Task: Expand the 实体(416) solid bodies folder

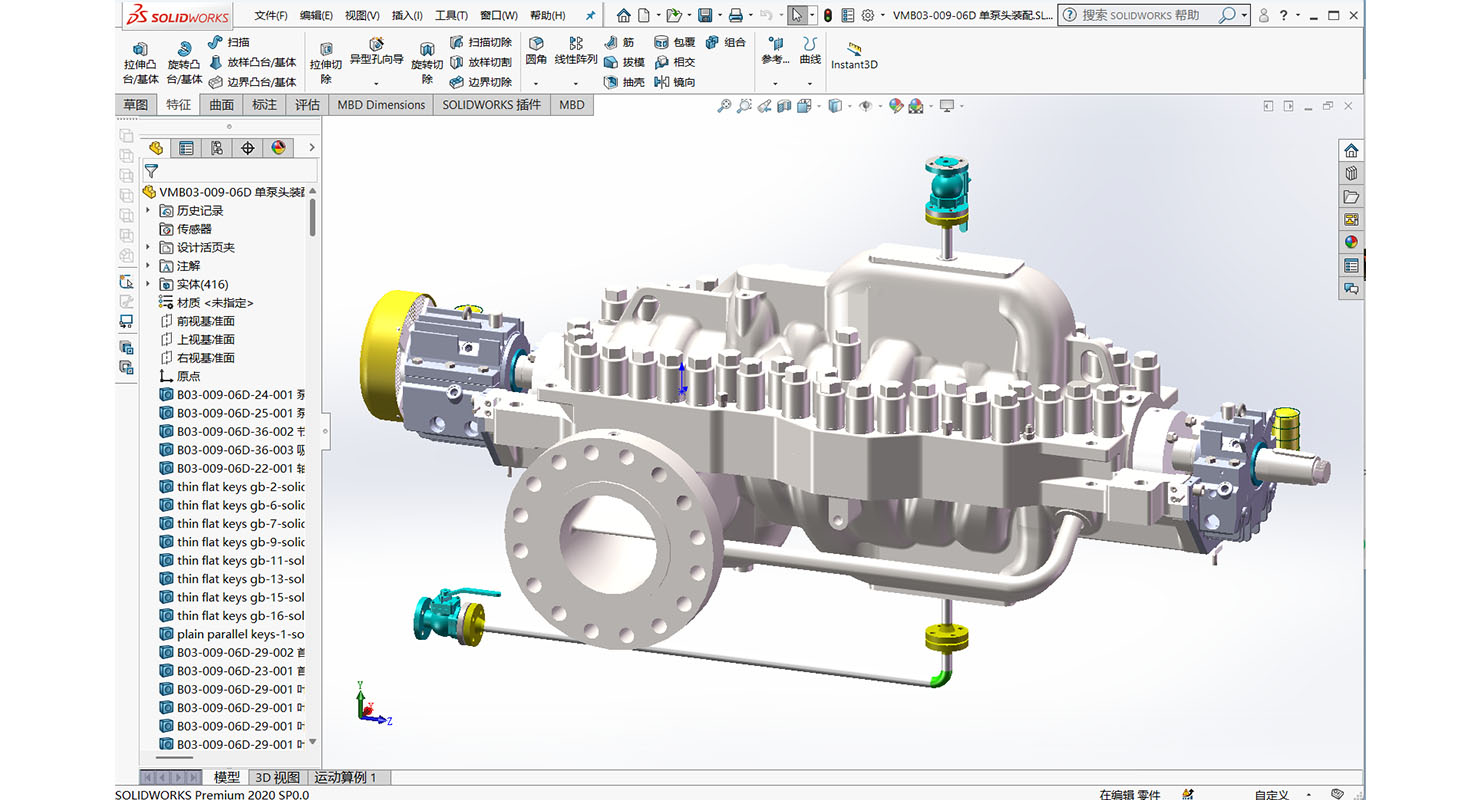Action: [149, 285]
